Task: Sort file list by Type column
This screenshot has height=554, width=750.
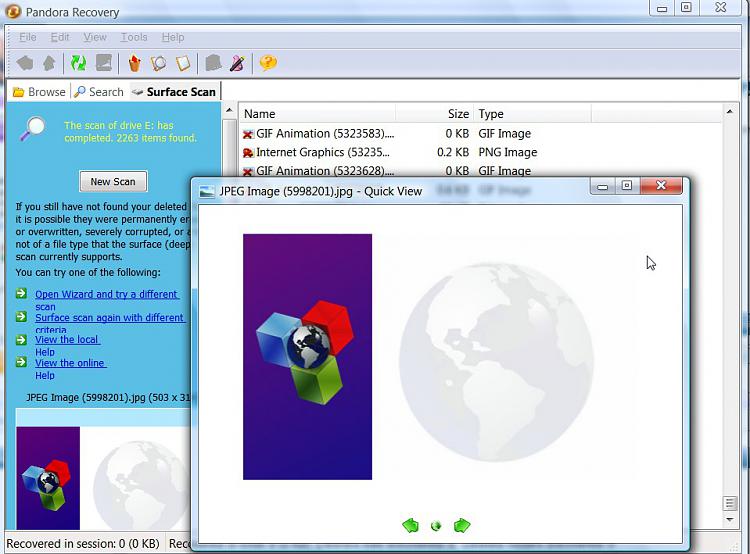Action: pos(532,114)
